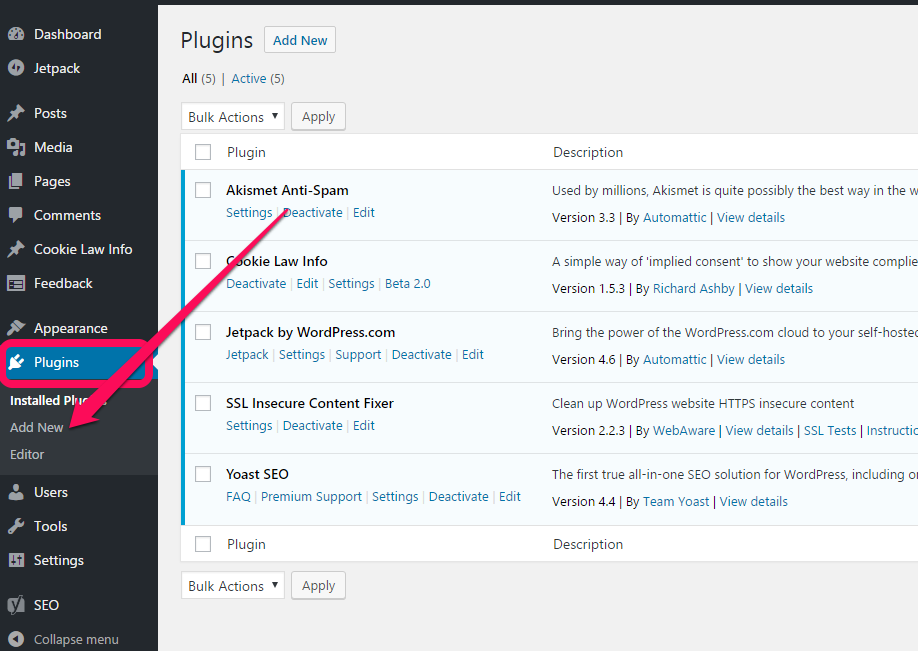Click the Users person icon

click(x=16, y=492)
